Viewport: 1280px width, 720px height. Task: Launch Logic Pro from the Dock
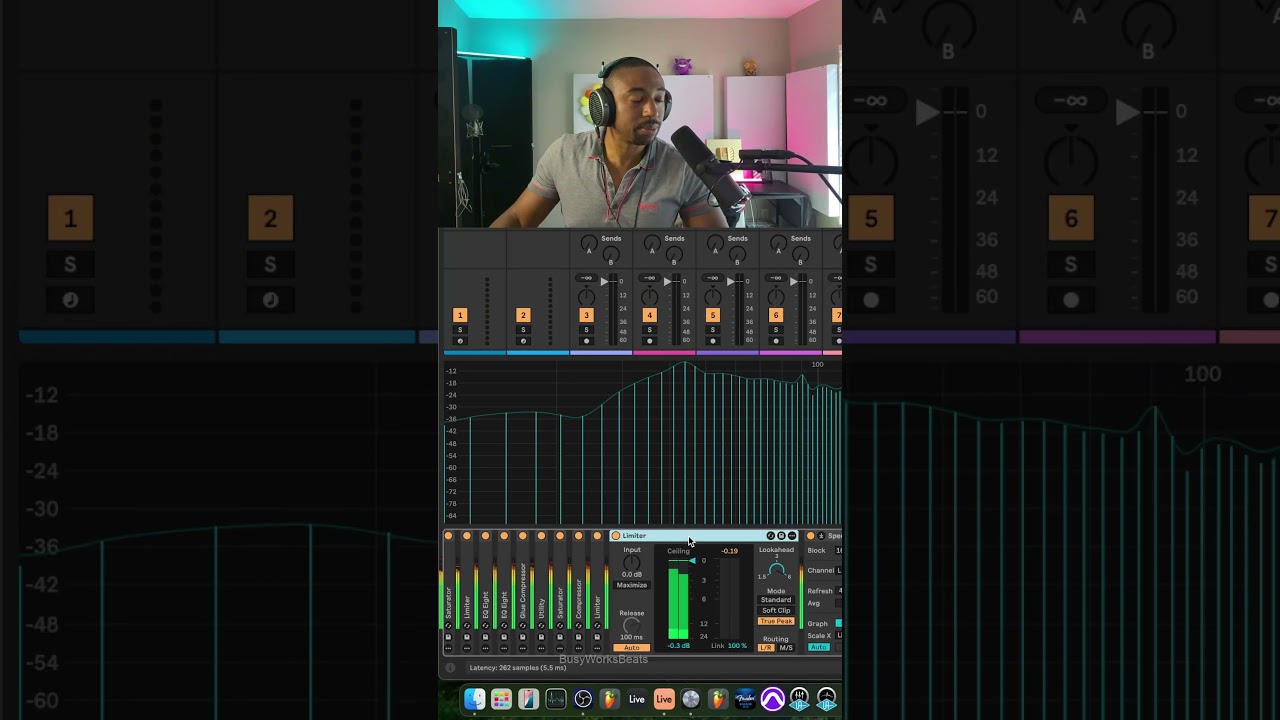(x=691, y=700)
